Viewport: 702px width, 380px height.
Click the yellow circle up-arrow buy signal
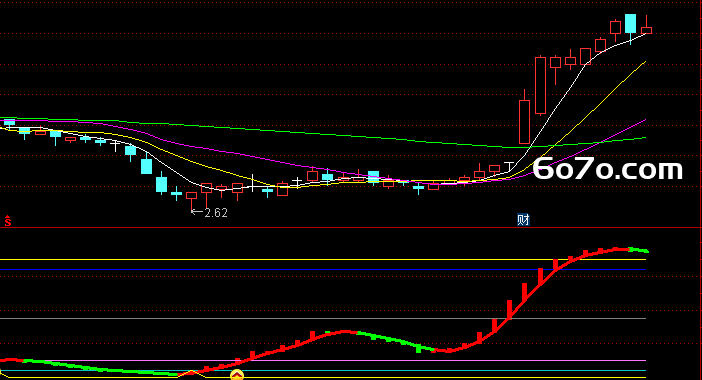click(x=237, y=375)
